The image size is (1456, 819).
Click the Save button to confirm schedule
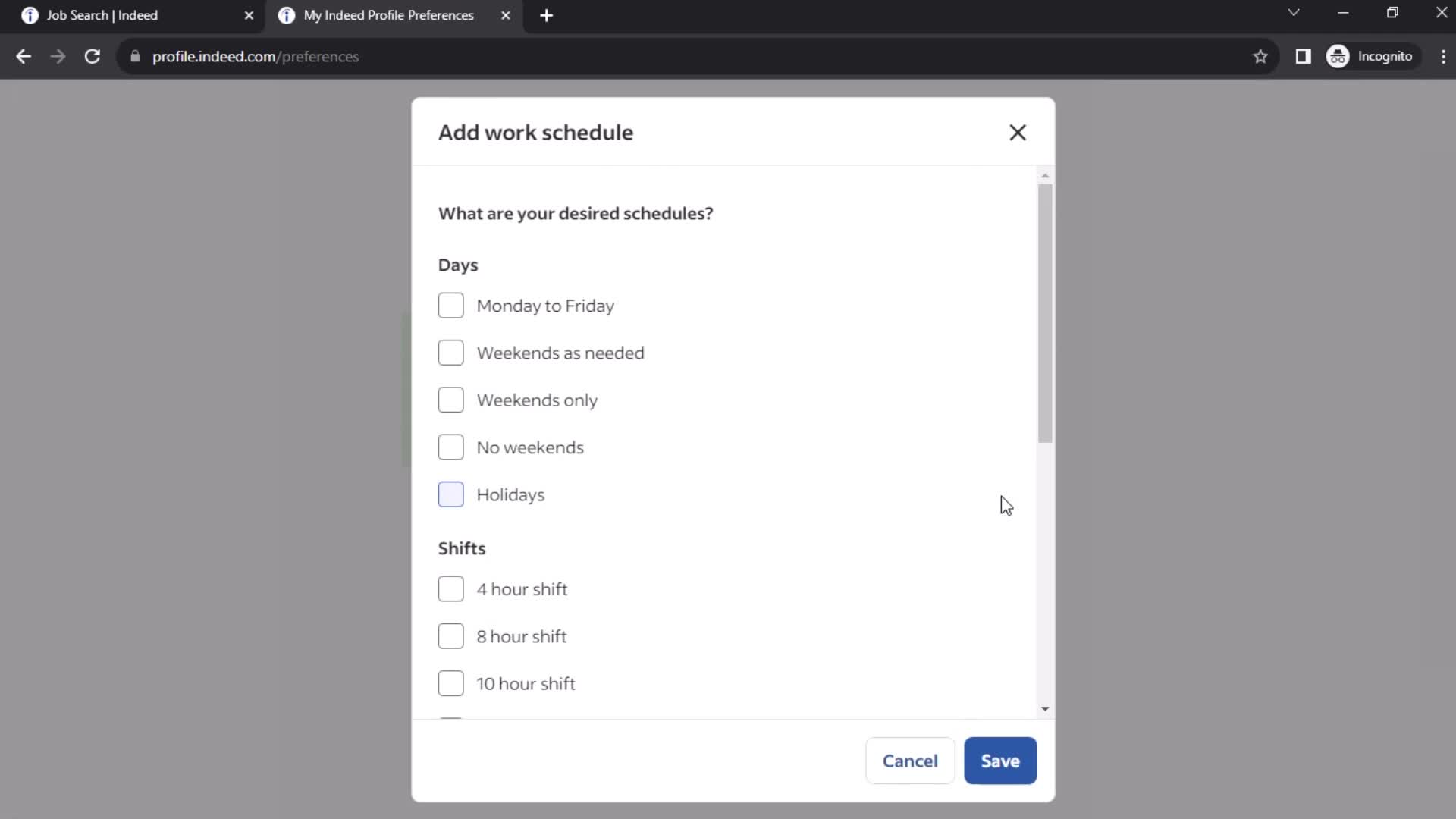click(1000, 760)
